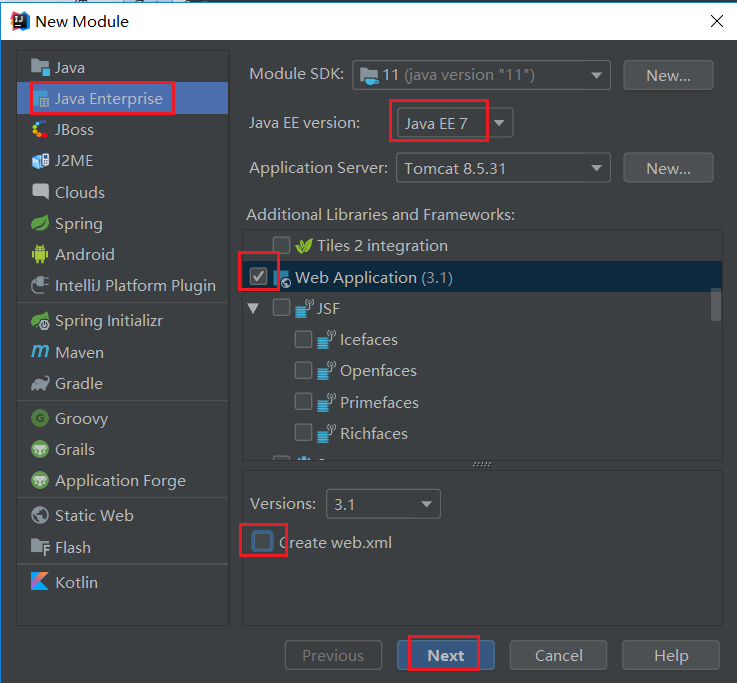737x683 pixels.
Task: Close the New Module dialog
Action: click(x=716, y=21)
